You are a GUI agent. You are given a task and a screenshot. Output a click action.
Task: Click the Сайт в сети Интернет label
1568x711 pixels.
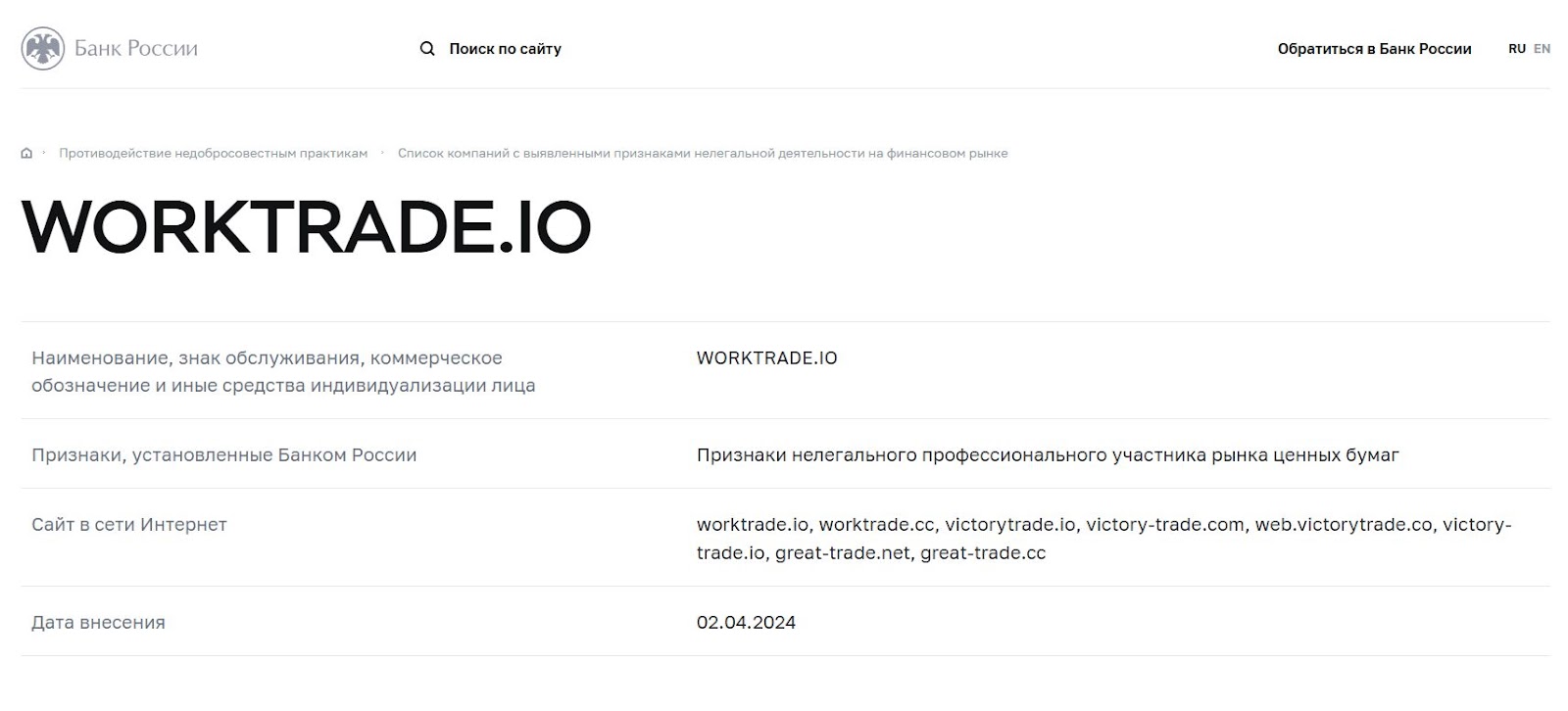pyautogui.click(x=128, y=524)
